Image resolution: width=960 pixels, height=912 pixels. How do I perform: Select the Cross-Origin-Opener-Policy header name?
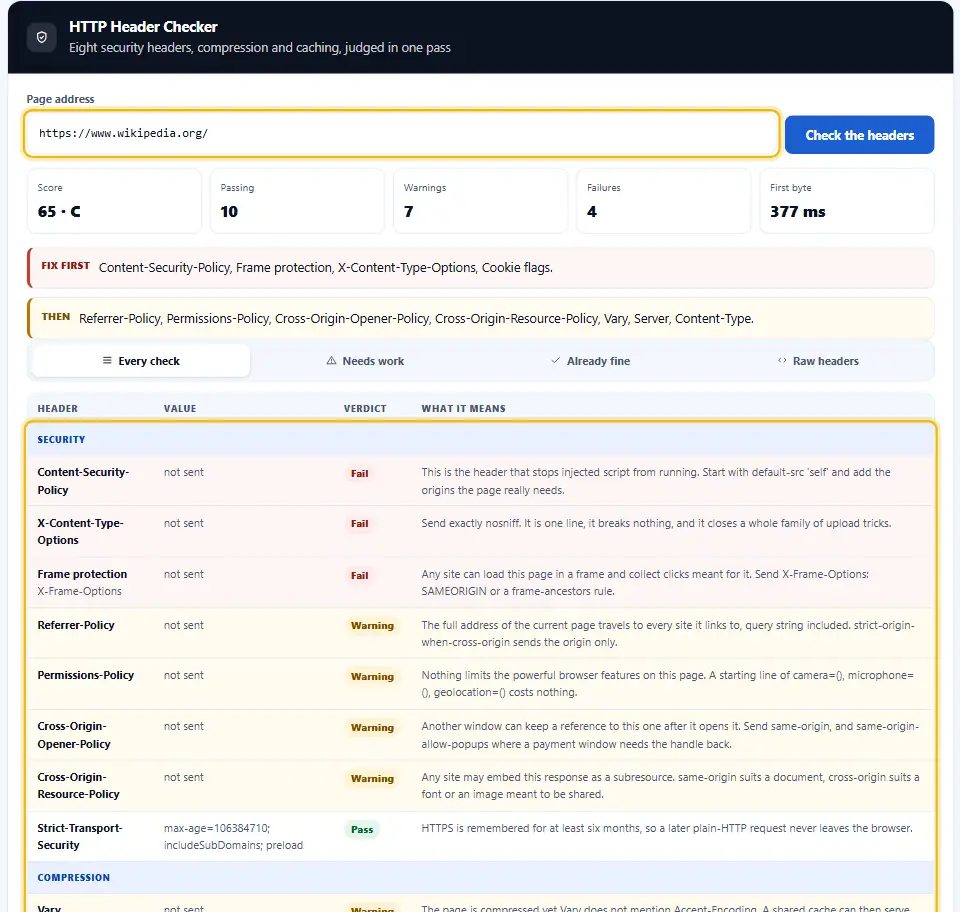pos(74,735)
